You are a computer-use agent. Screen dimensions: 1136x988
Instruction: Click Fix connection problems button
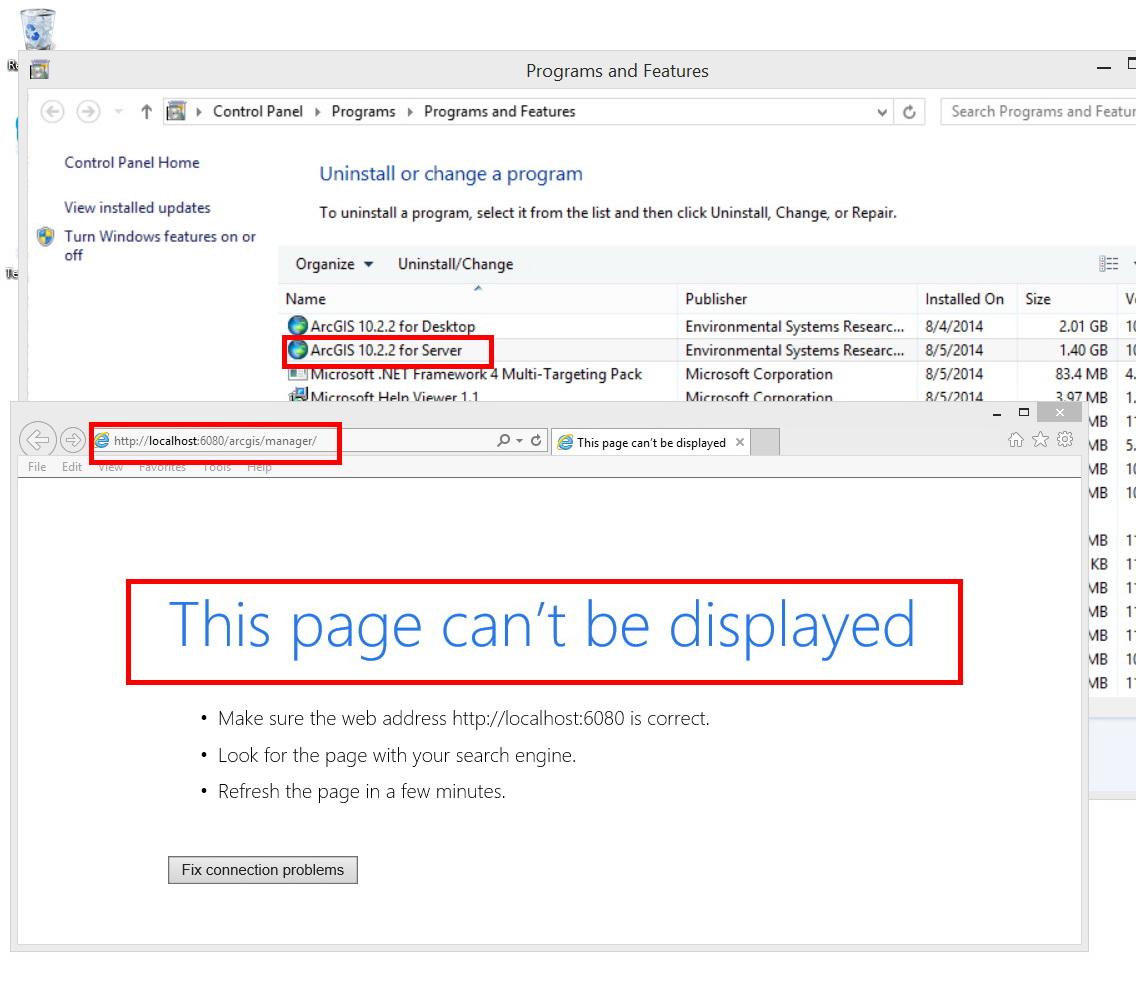pyautogui.click(x=263, y=870)
